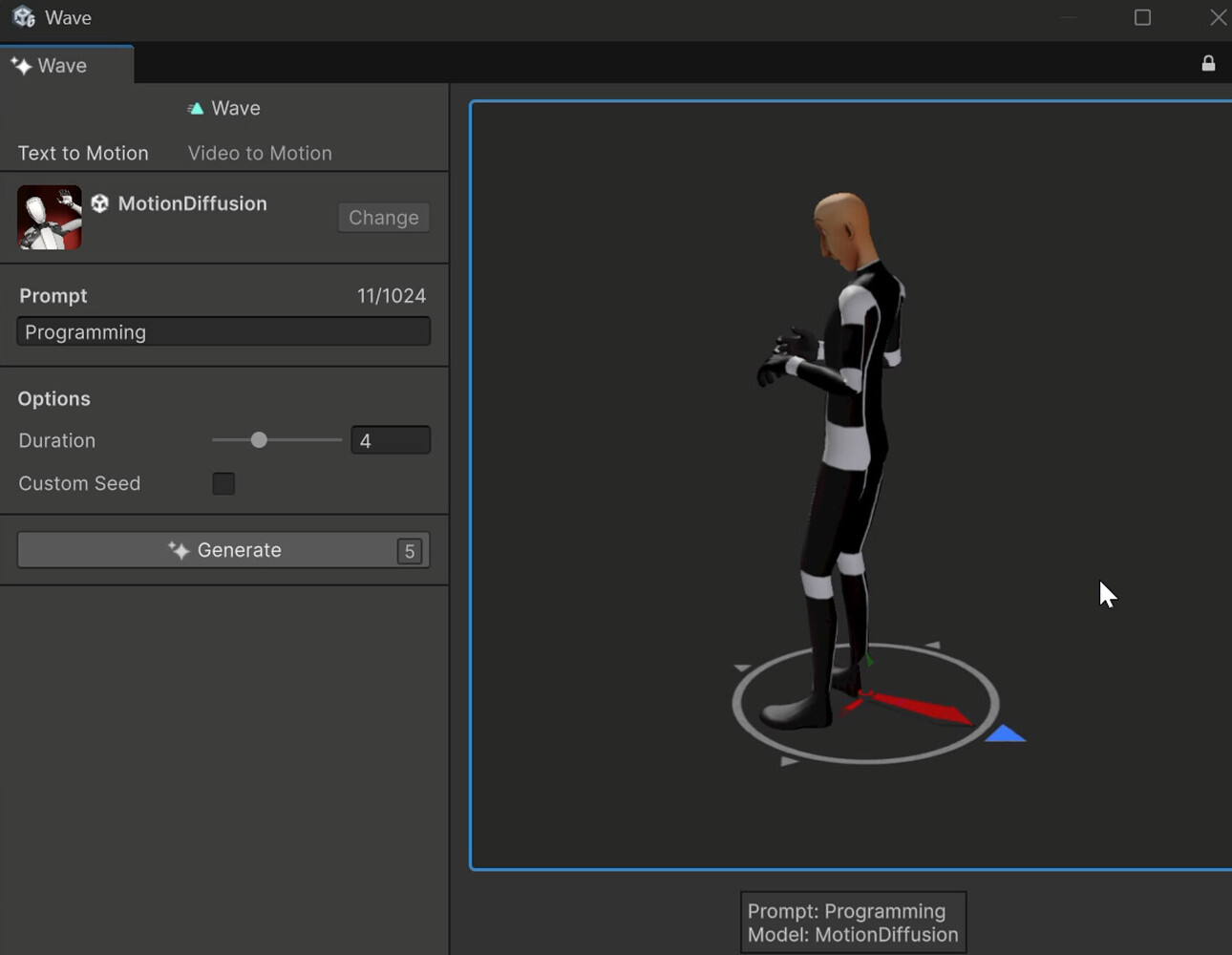Click Change to switch the motion model
This screenshot has width=1232, height=955.
click(383, 218)
